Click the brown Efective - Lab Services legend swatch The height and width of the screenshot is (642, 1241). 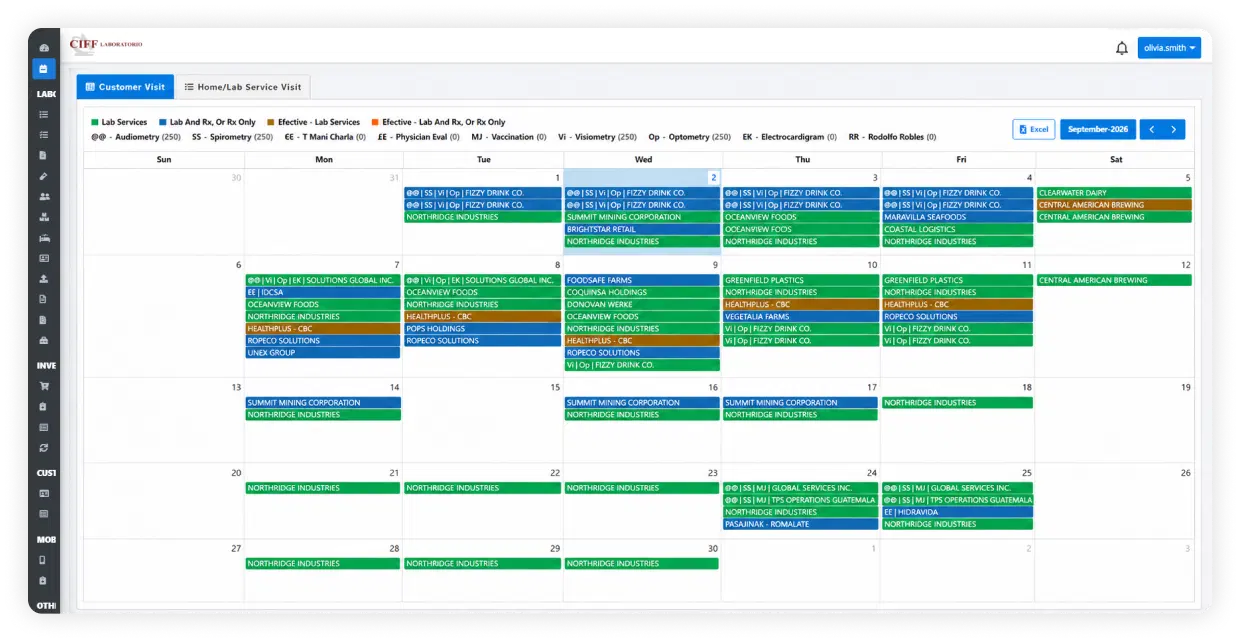(x=270, y=122)
